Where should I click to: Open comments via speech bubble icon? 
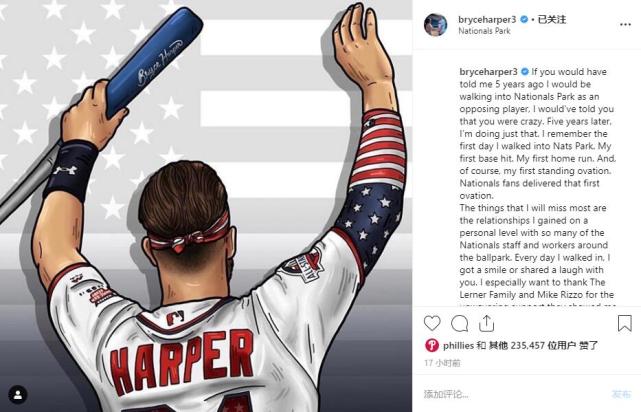459,323
